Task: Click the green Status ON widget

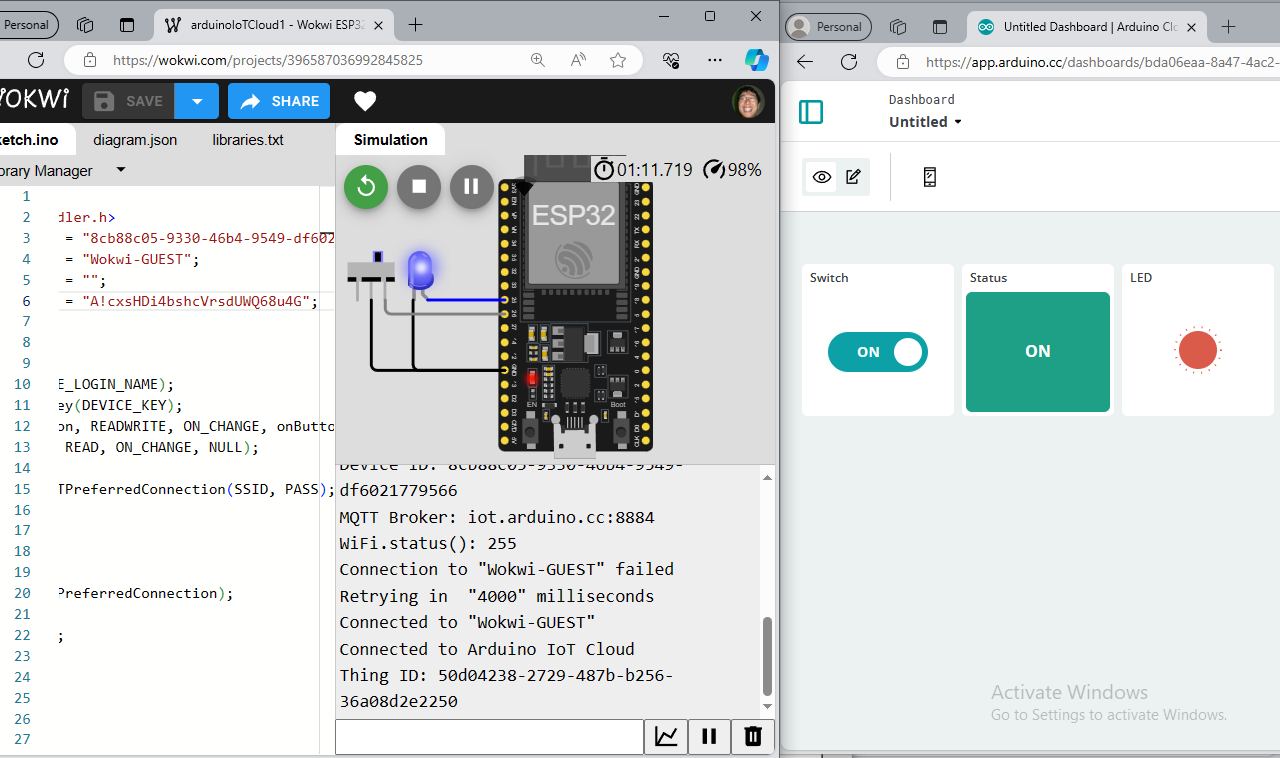Action: [1037, 351]
